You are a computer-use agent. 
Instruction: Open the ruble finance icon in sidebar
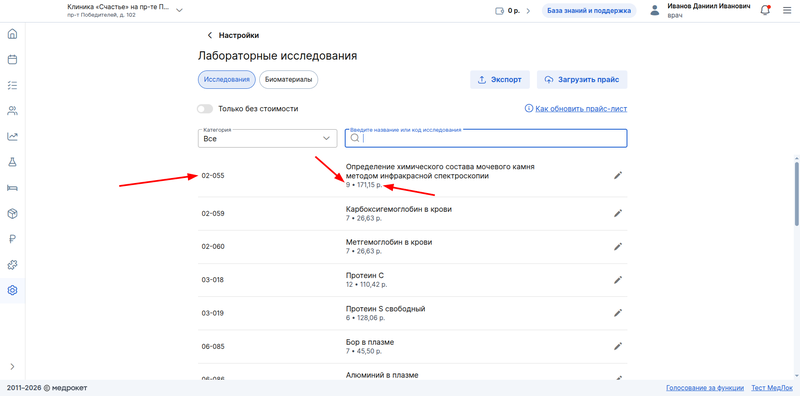coord(12,239)
